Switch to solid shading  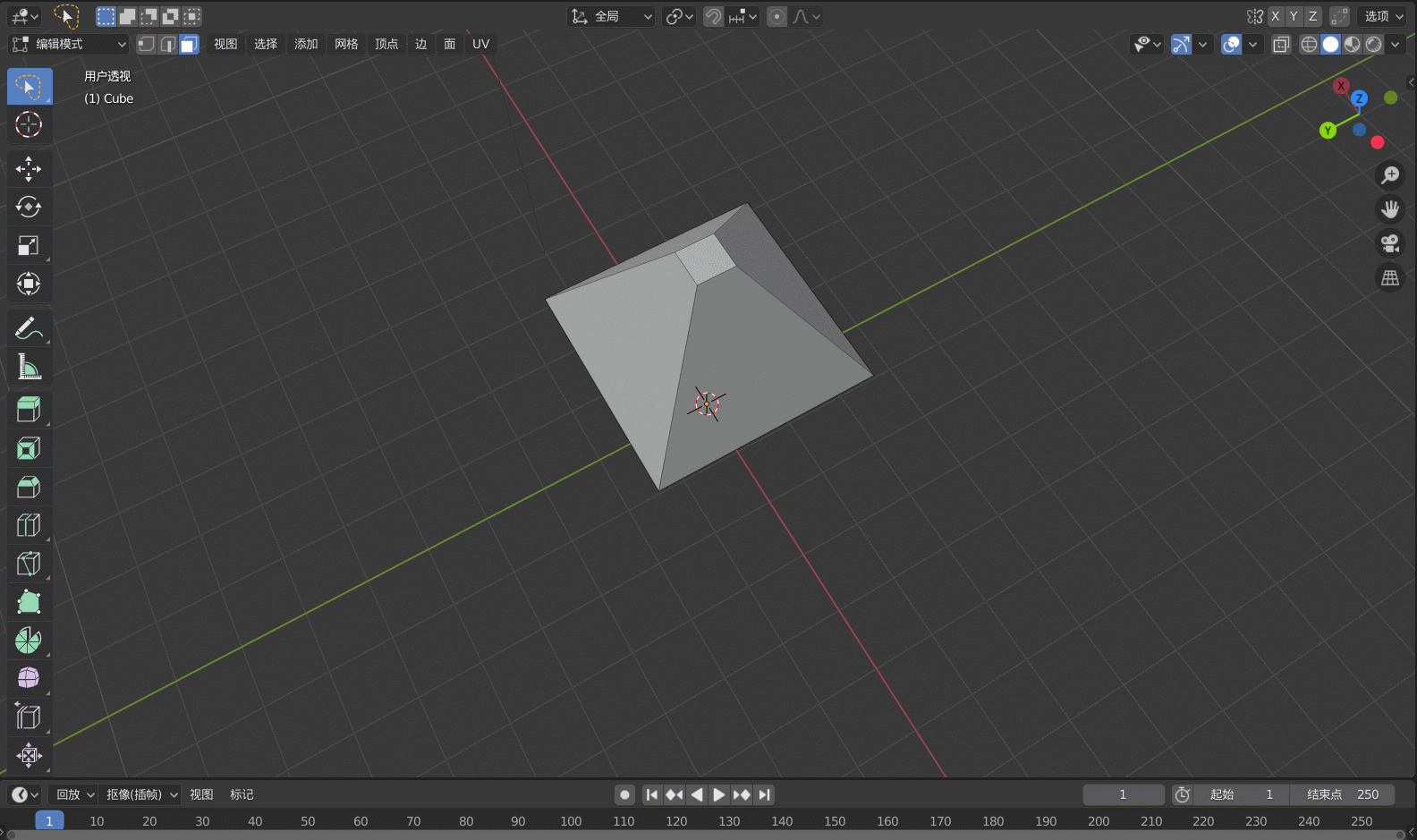tap(1331, 44)
